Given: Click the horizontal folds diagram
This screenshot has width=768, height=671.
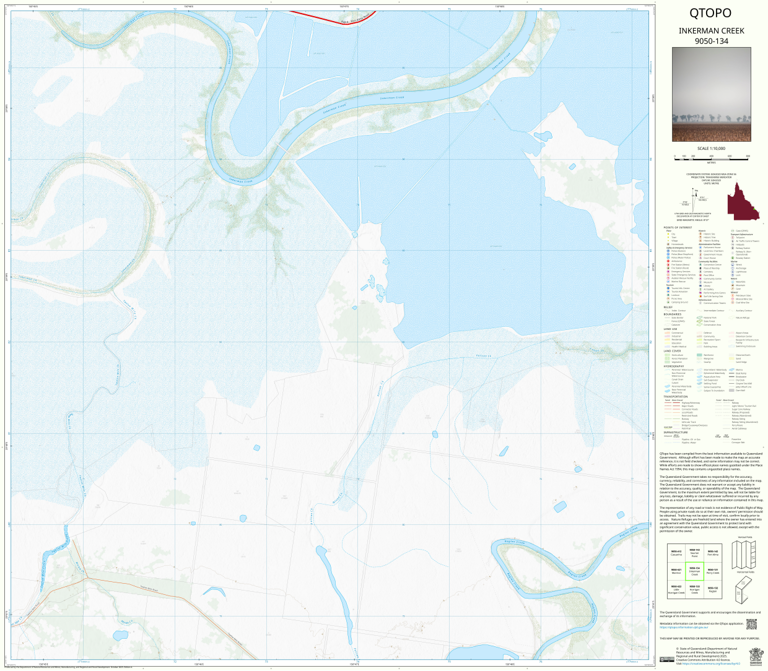Looking at the screenshot, I should tap(744, 590).
